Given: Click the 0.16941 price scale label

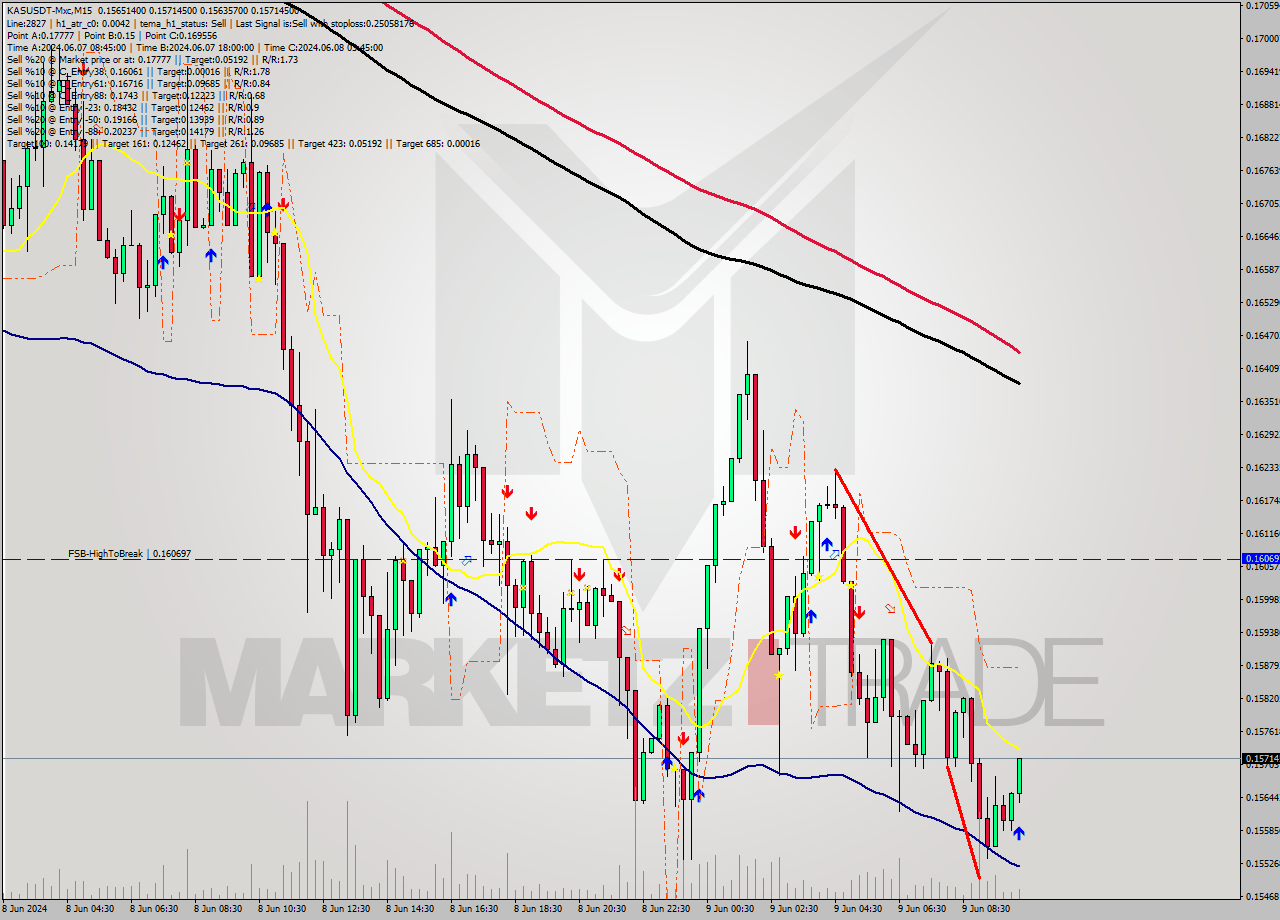Looking at the screenshot, I should click(1262, 71).
